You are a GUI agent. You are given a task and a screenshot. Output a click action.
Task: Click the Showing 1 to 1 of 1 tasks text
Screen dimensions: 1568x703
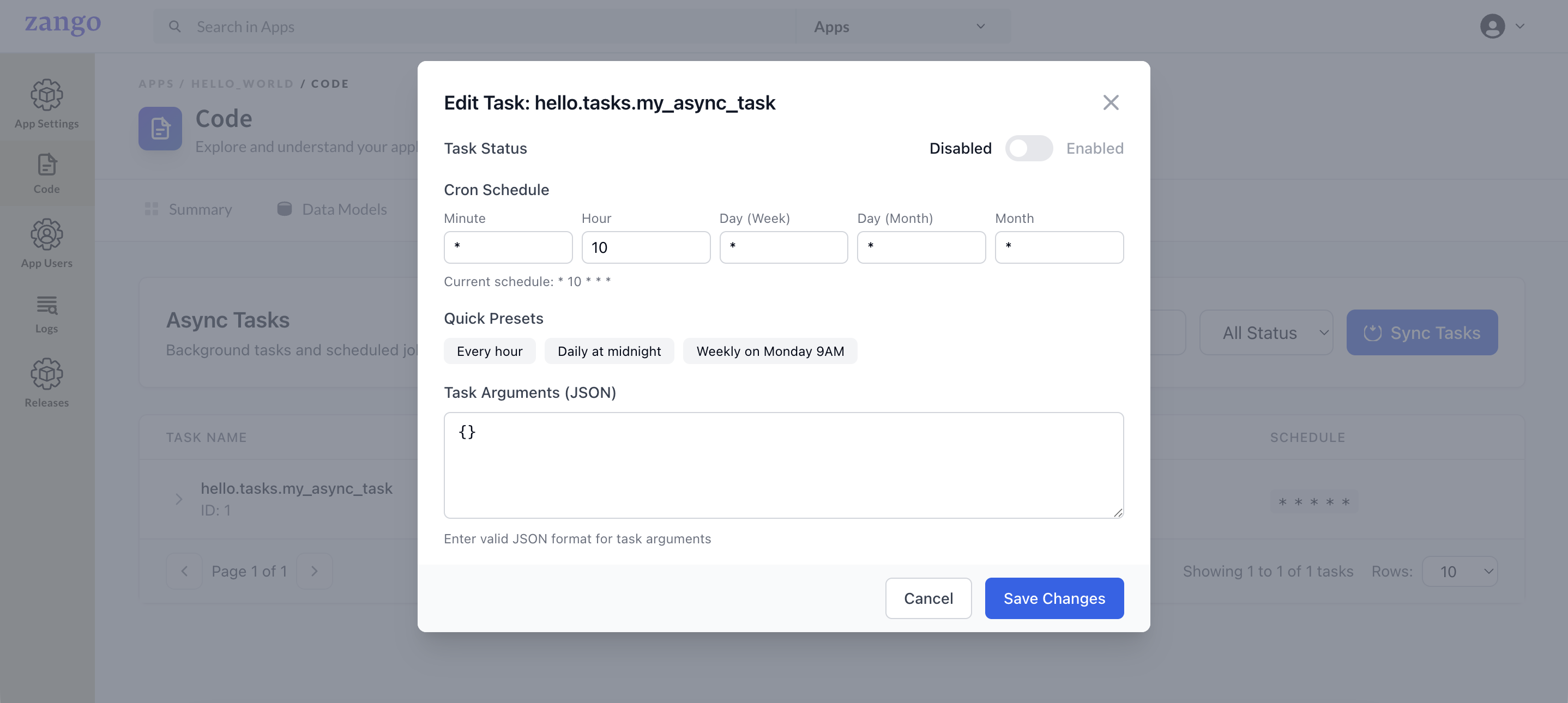(1268, 572)
